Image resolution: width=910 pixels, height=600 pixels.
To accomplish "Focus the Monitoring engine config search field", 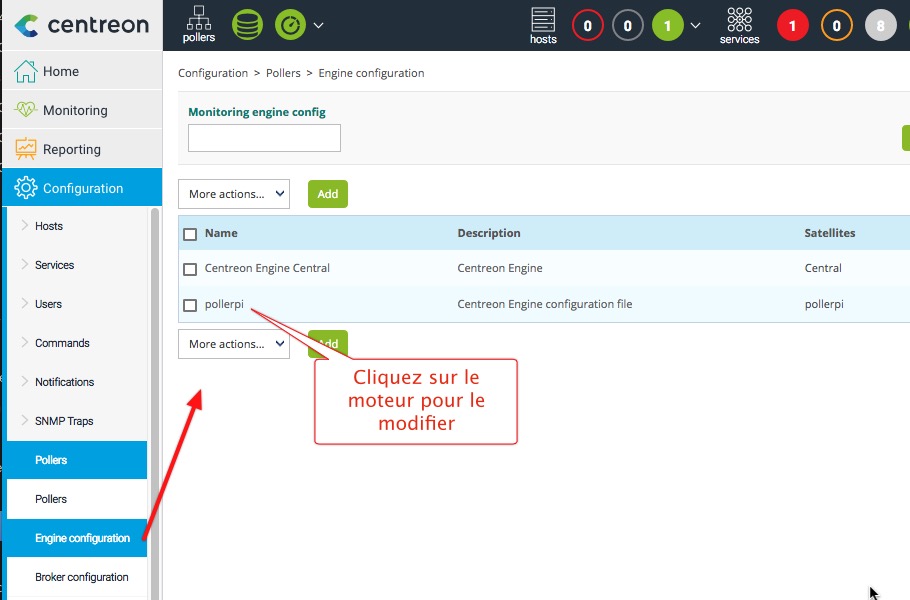I will 264,138.
